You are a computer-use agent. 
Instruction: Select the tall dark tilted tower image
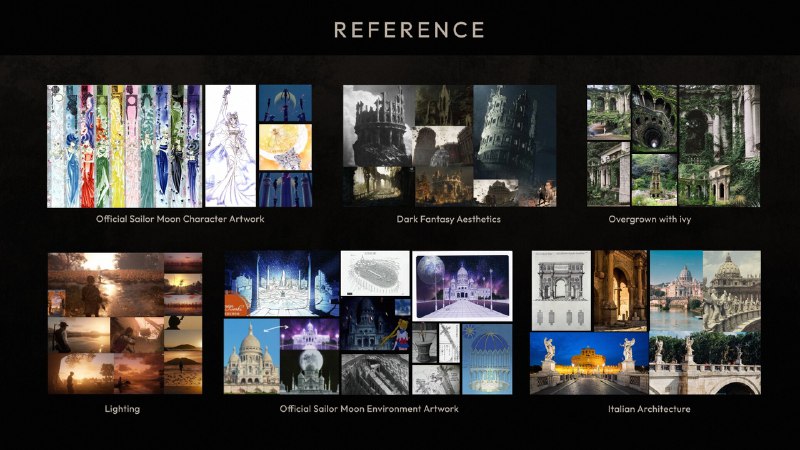pos(514,132)
